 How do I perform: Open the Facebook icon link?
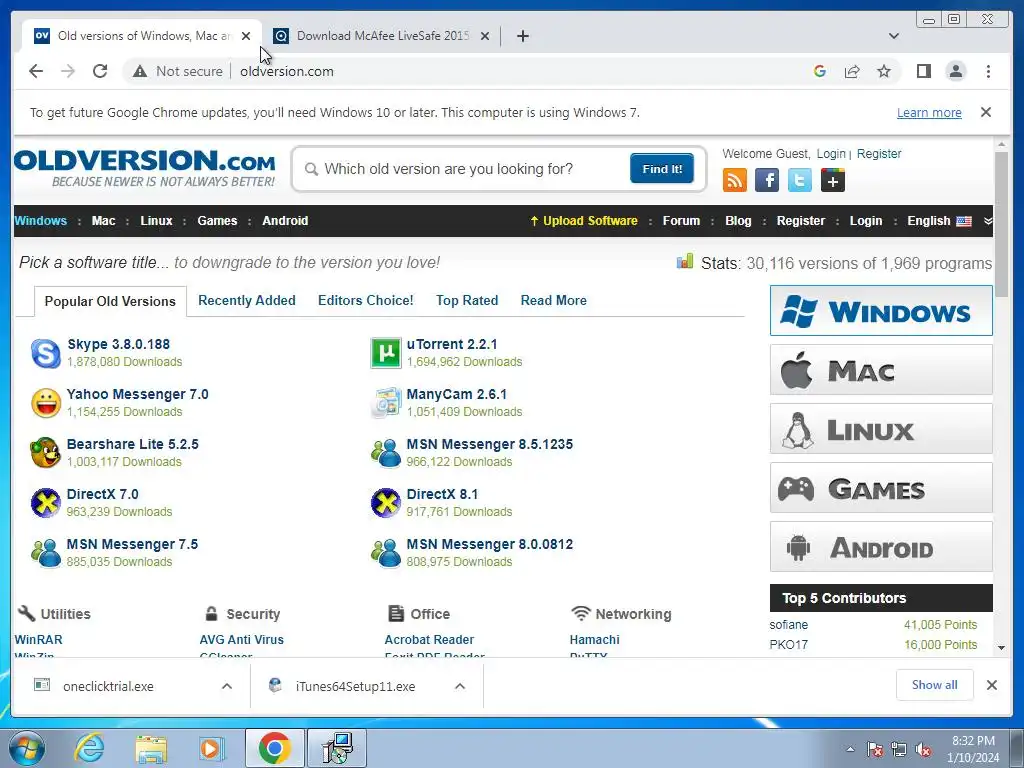click(767, 180)
